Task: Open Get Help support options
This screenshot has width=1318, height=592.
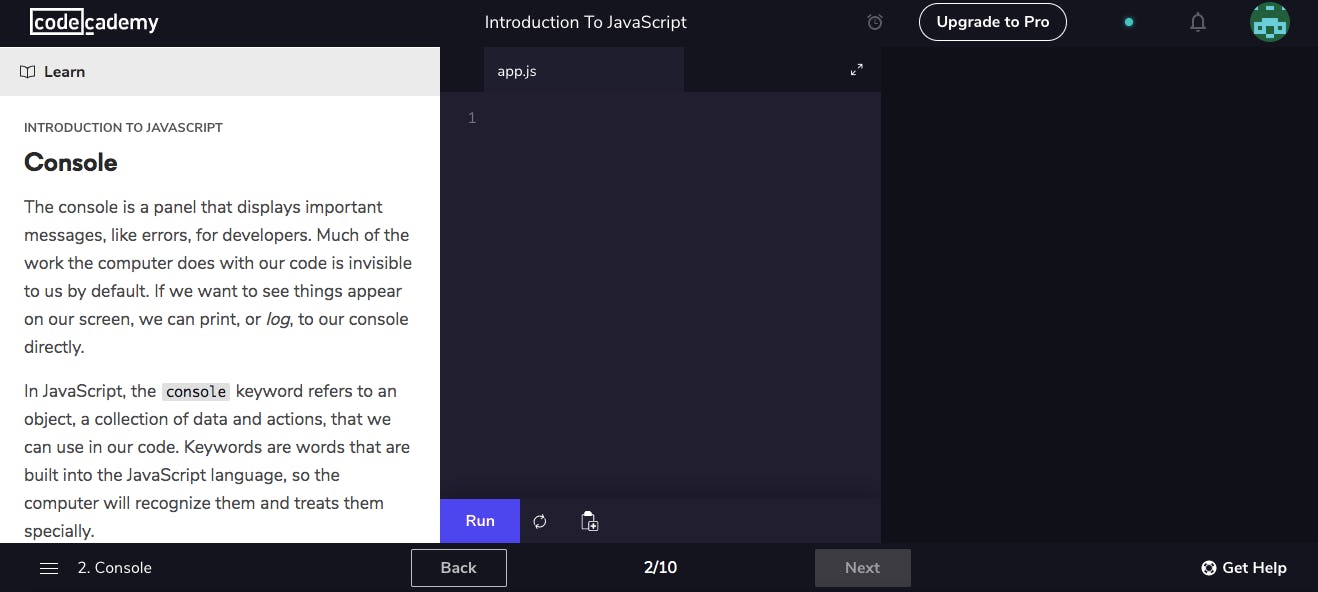Action: point(1243,567)
